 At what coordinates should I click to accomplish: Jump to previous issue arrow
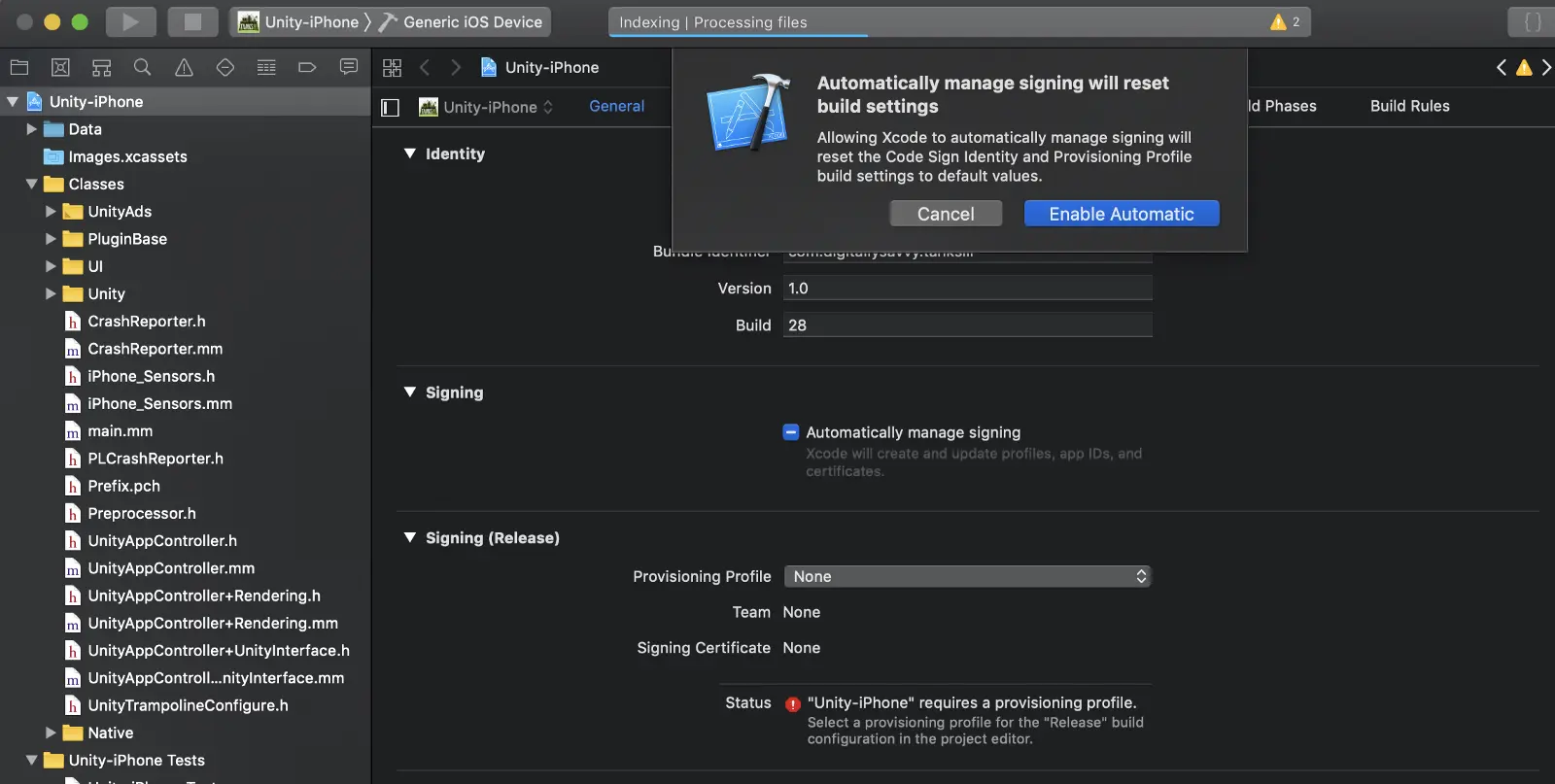click(1502, 67)
